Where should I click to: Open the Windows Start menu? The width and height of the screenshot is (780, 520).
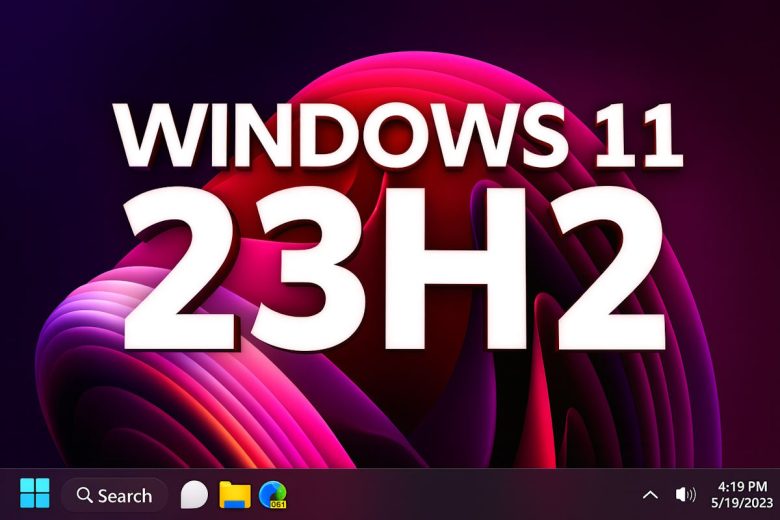(35, 494)
